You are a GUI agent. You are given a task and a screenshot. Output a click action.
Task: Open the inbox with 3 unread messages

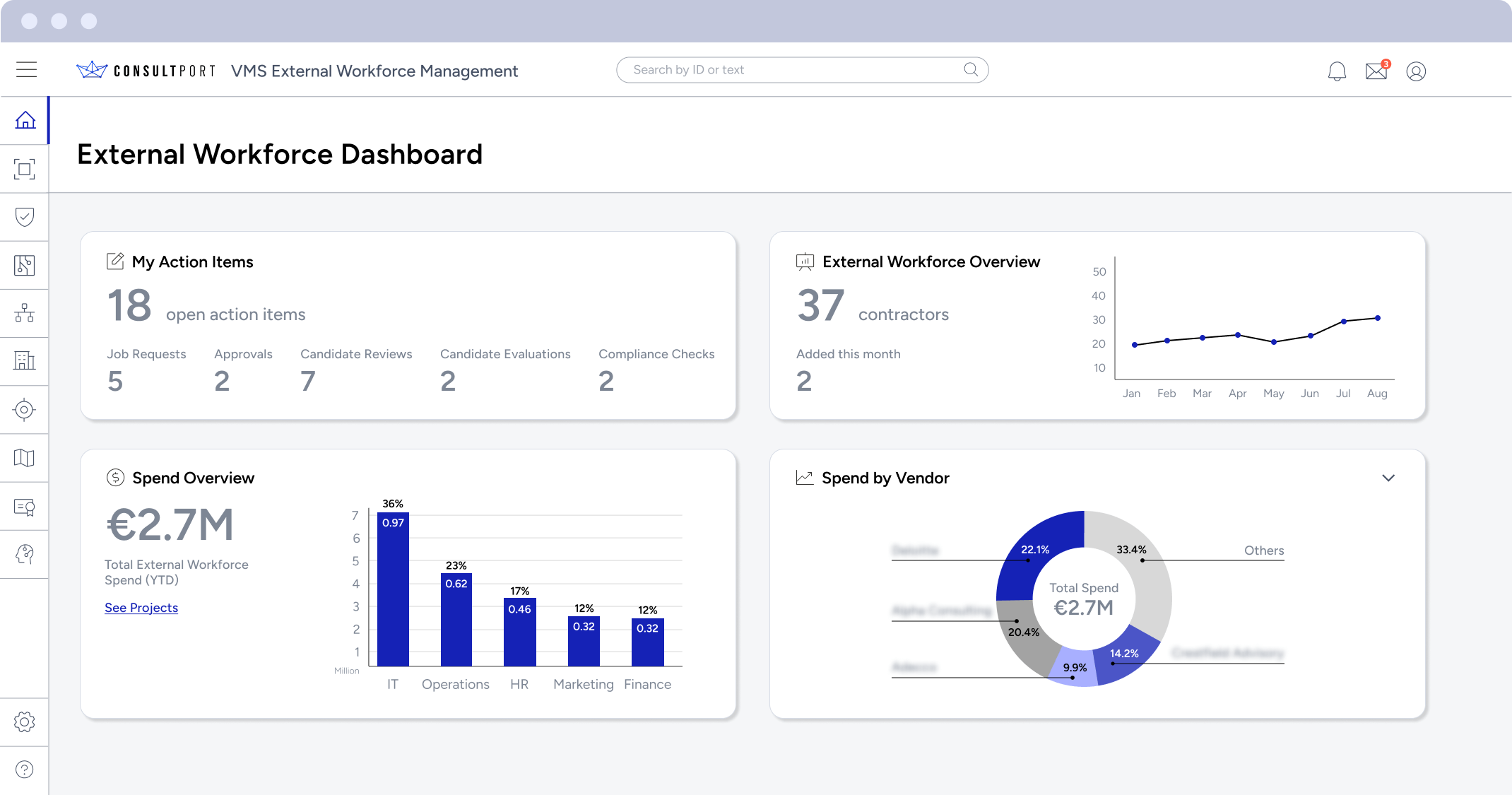tap(1376, 71)
